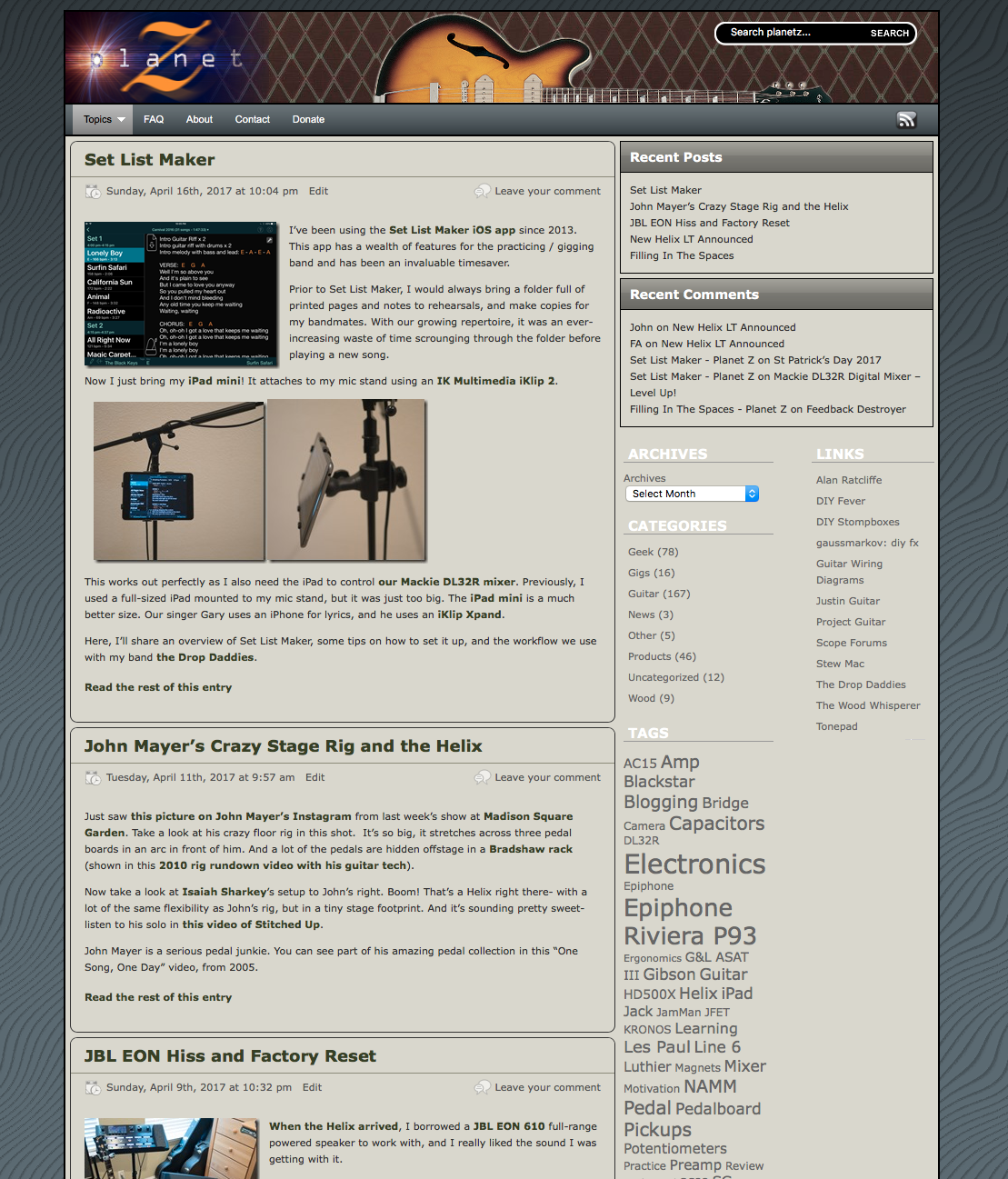Click comment bubble icon on JBL EON post

point(483,1088)
